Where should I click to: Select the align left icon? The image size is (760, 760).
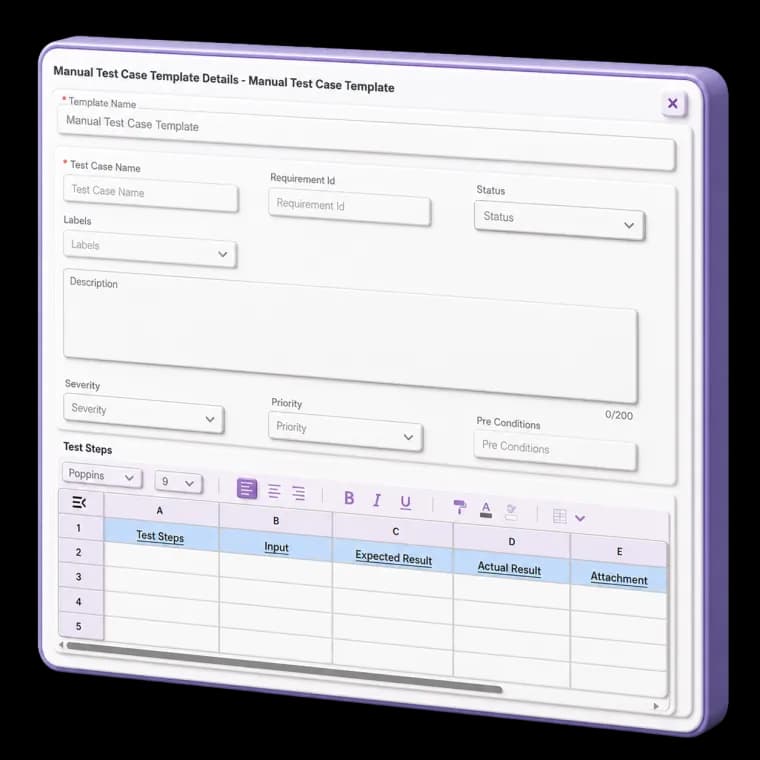click(247, 489)
